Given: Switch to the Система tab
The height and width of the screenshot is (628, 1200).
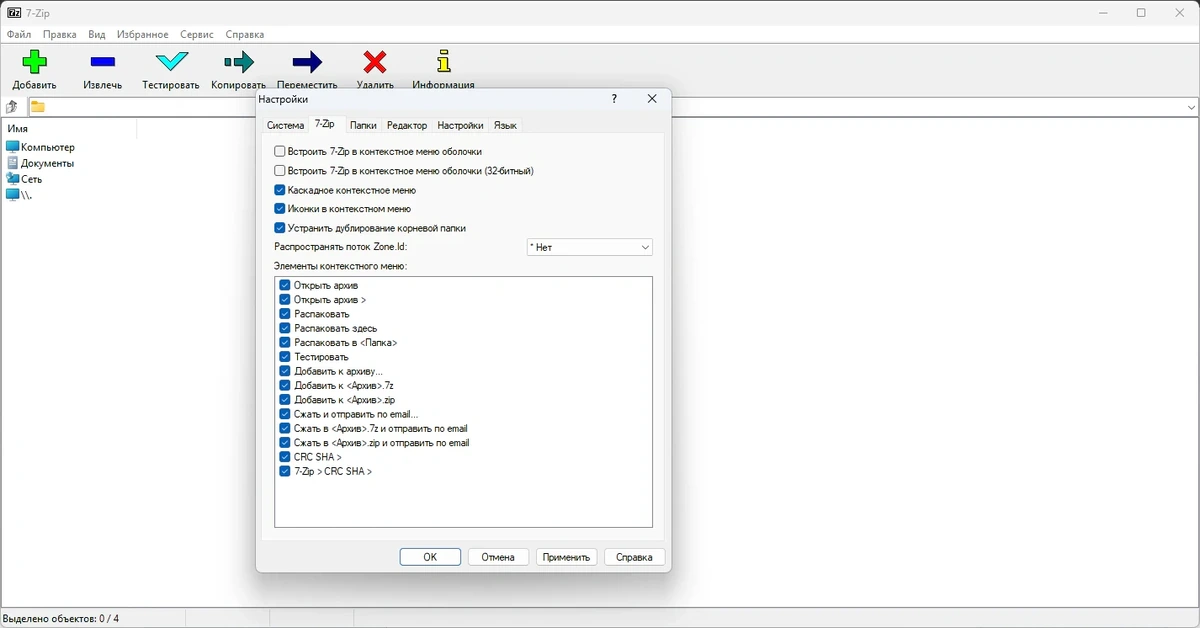Looking at the screenshot, I should click(x=285, y=125).
